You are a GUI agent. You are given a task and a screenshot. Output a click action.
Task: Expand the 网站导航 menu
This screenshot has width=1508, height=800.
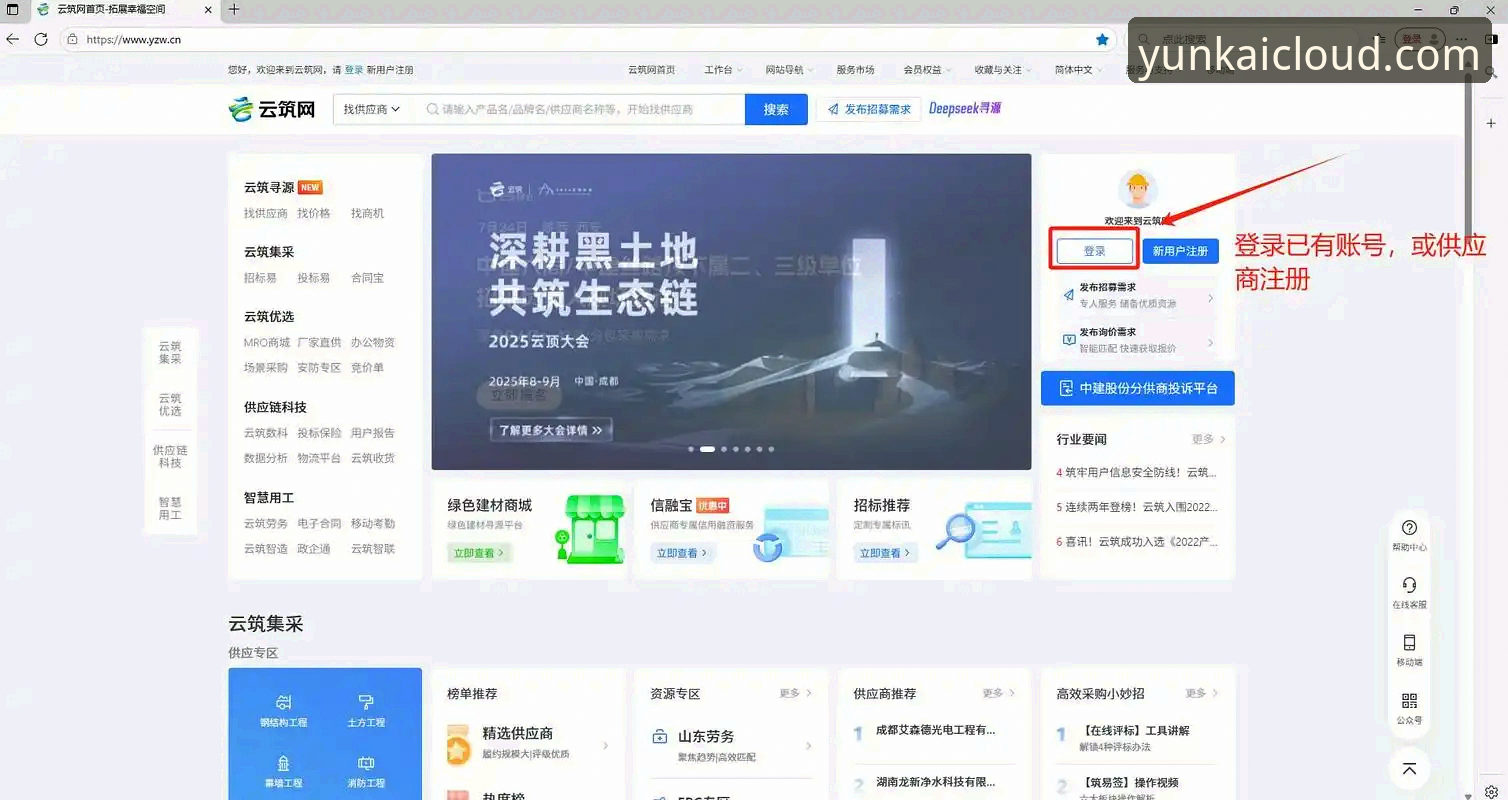[789, 70]
